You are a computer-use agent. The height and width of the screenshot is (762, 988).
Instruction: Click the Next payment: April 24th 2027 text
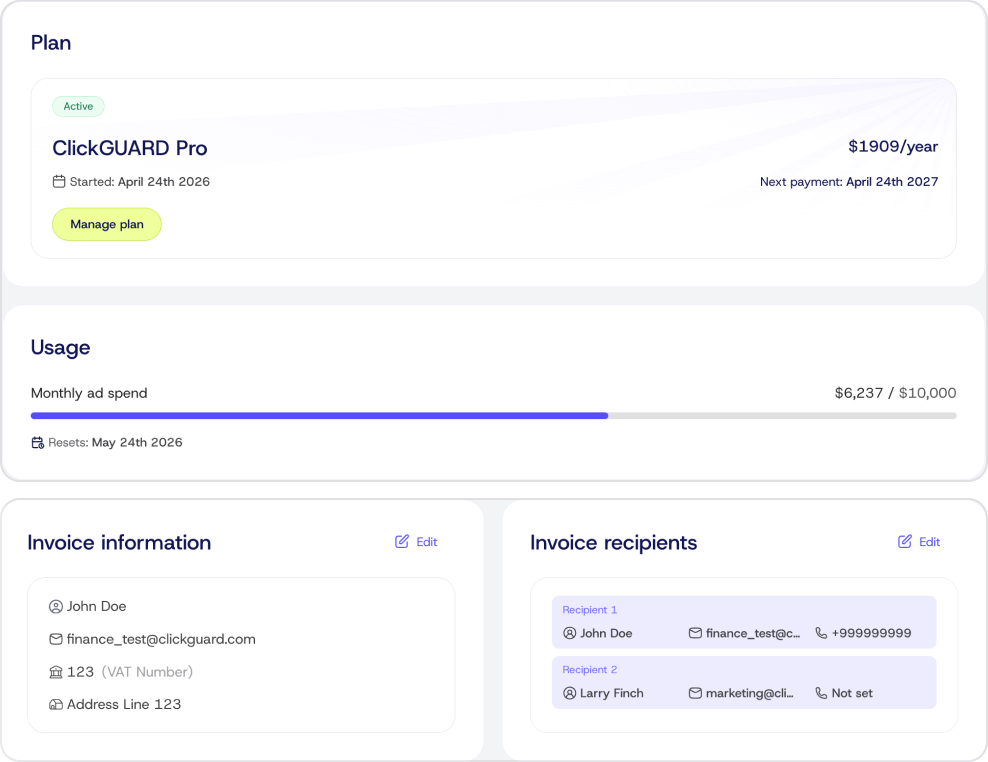pyautogui.click(x=849, y=182)
